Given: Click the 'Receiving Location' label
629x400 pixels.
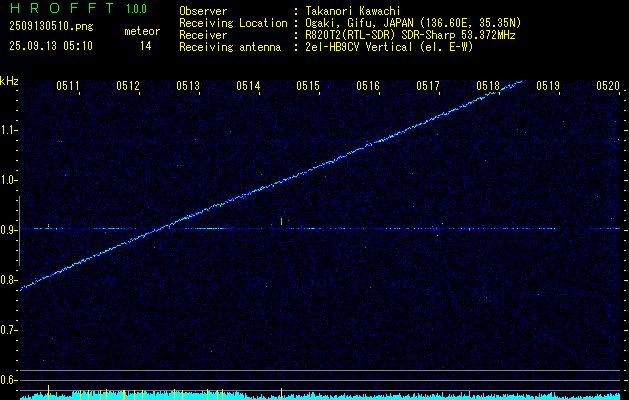Looking at the screenshot, I should tap(233, 23).
